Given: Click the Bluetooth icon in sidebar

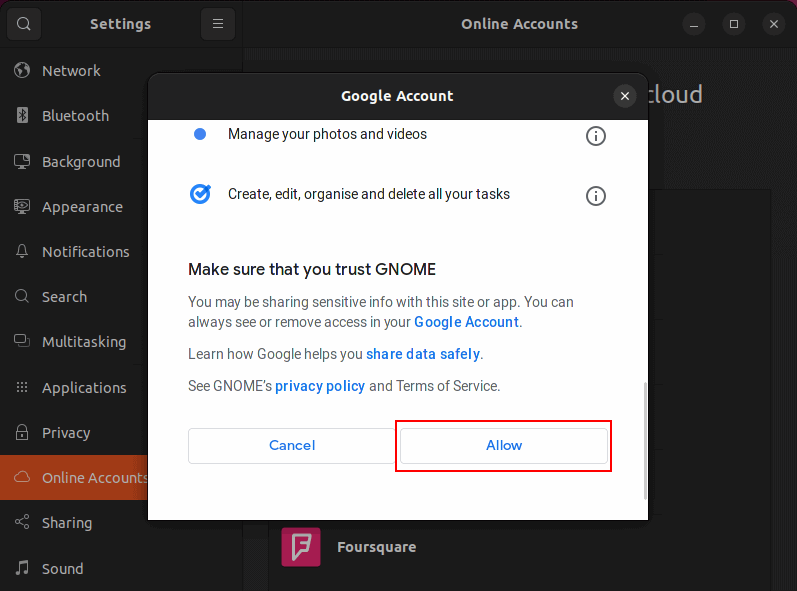Looking at the screenshot, I should pos(22,115).
